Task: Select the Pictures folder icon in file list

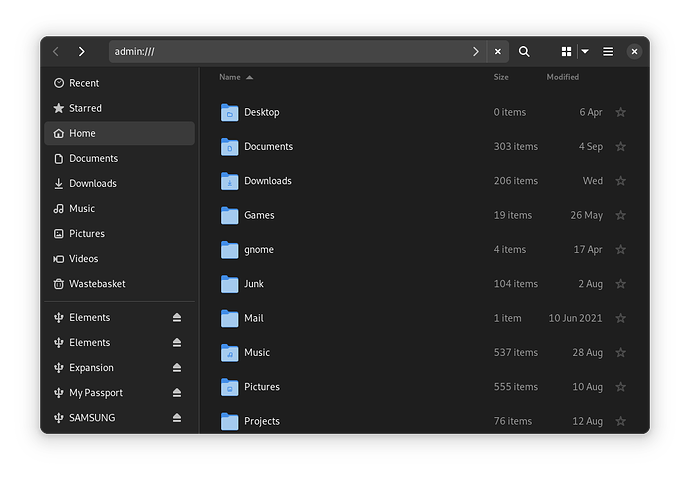Action: pos(229,387)
